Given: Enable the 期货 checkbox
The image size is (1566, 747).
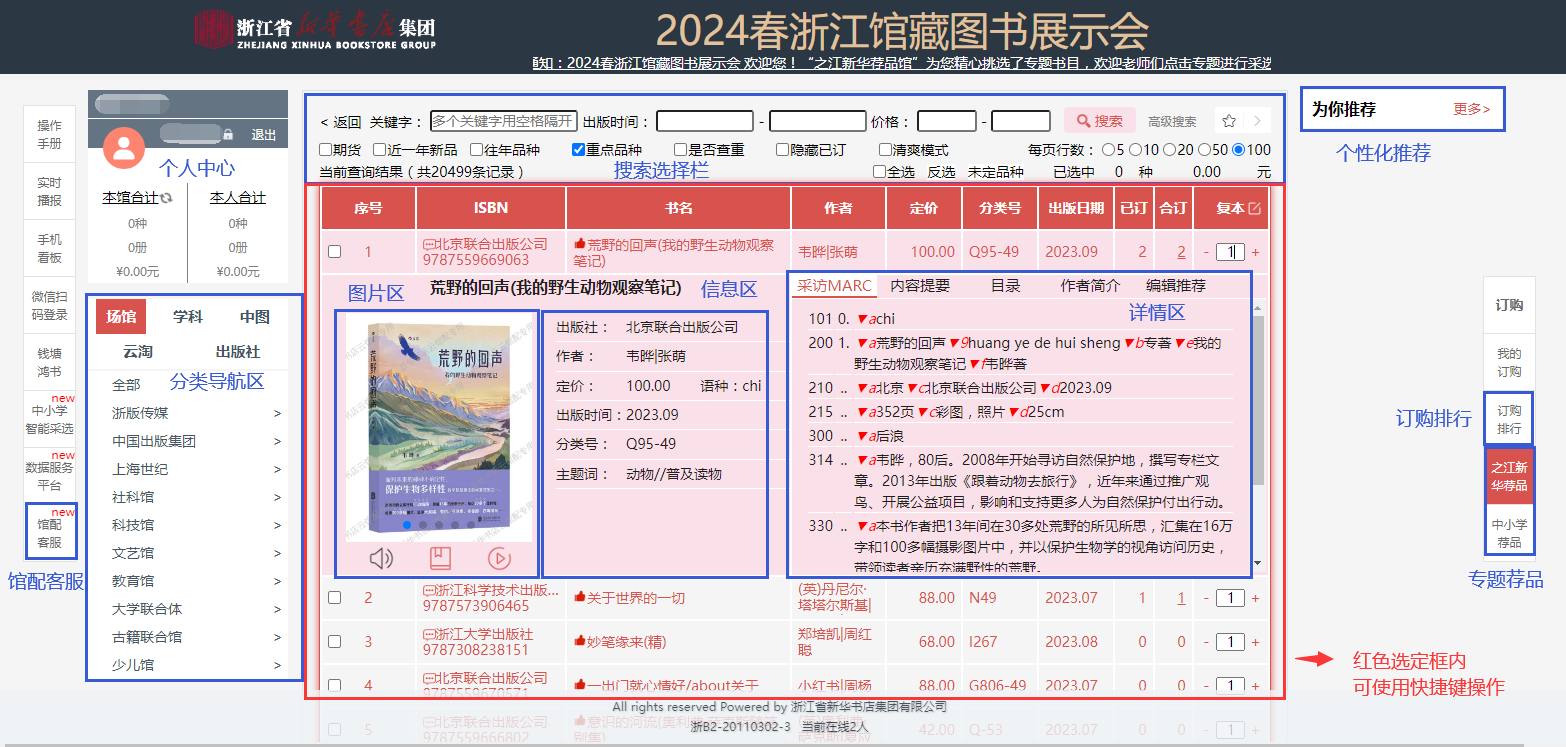Looking at the screenshot, I should click(325, 150).
